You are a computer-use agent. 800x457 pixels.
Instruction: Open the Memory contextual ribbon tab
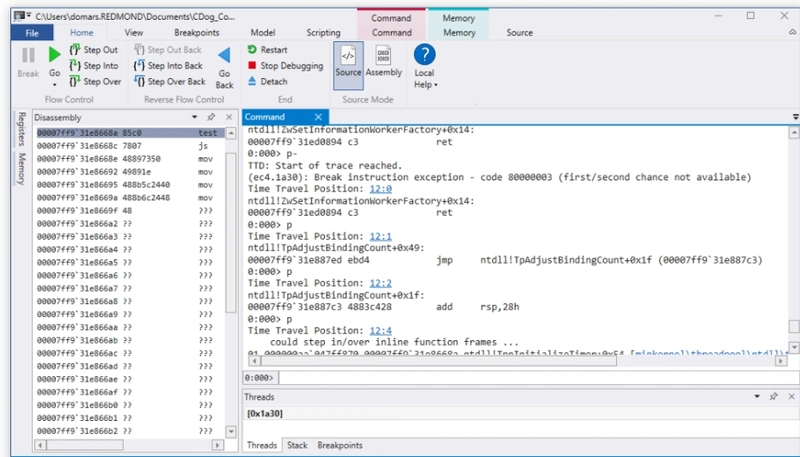point(459,33)
